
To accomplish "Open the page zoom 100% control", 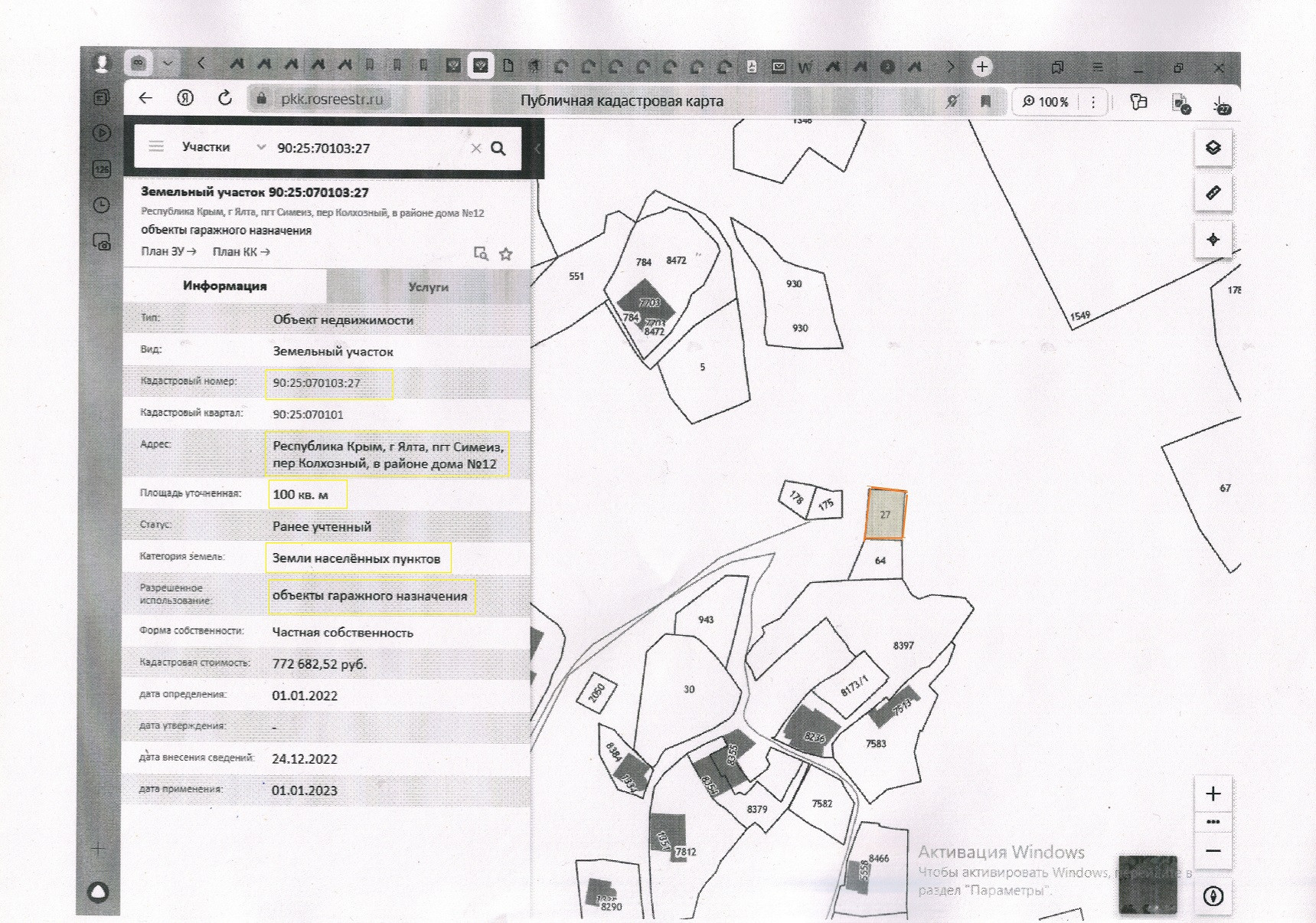I will click(x=1047, y=101).
